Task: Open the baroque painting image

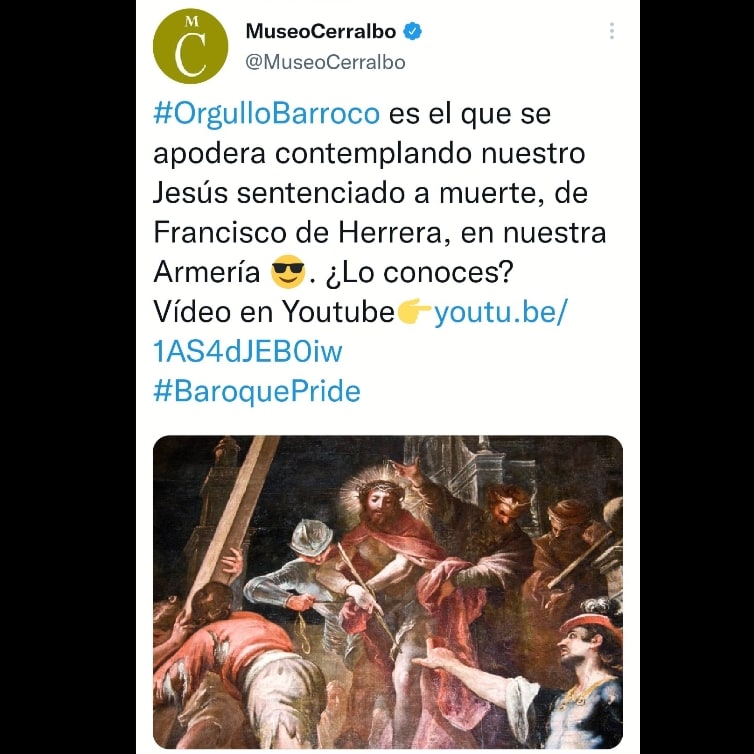Action: click(x=388, y=592)
